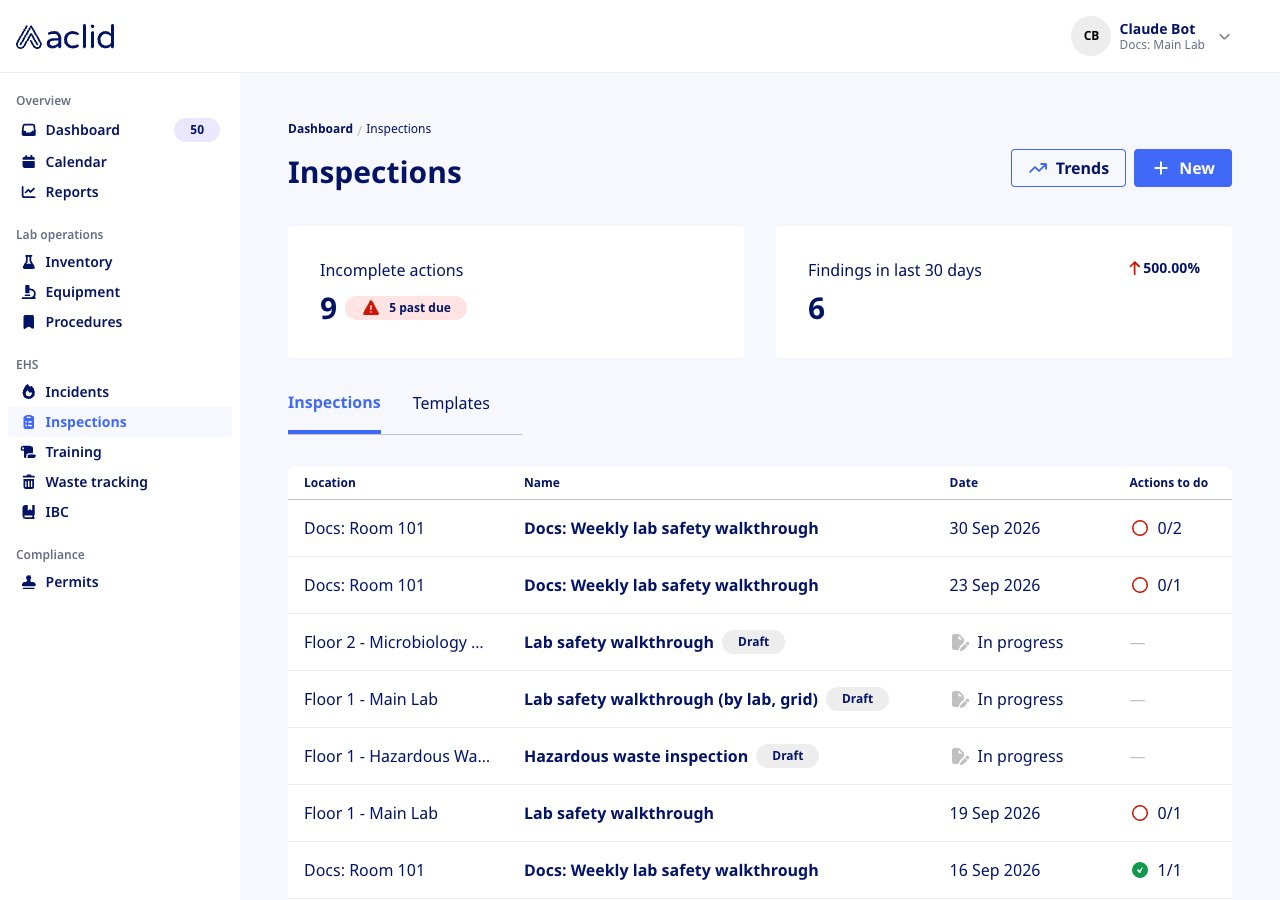Image resolution: width=1280 pixels, height=900 pixels.
Task: Click the Inspections clipboard icon
Action: click(x=29, y=422)
